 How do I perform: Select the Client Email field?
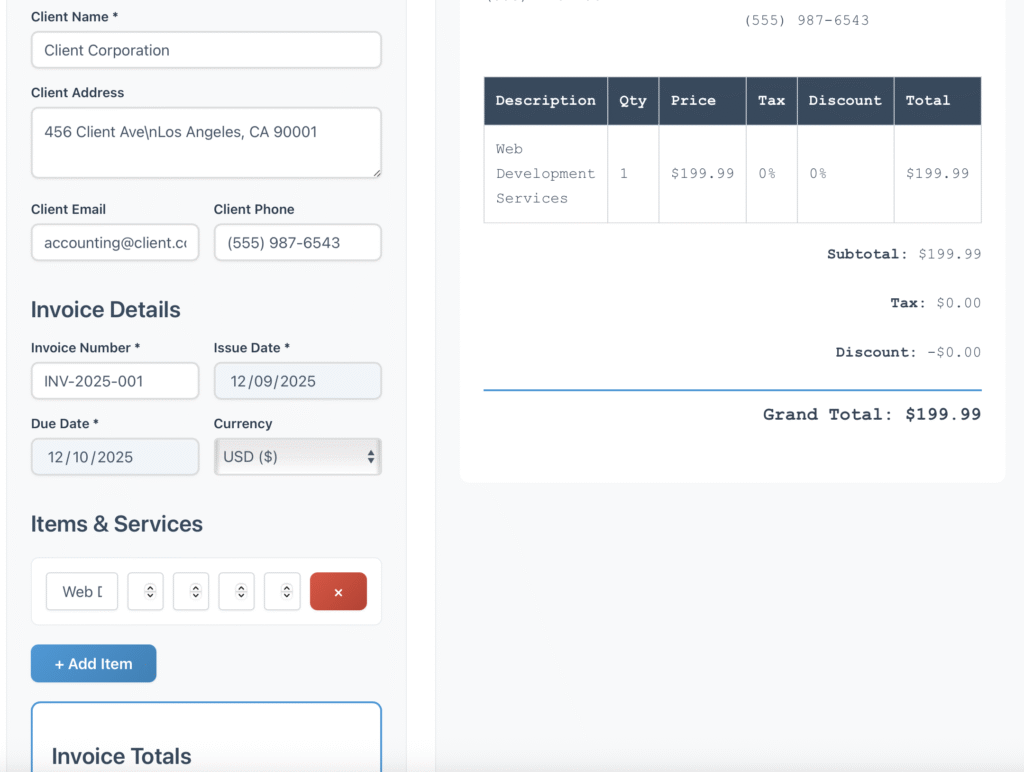pos(114,242)
